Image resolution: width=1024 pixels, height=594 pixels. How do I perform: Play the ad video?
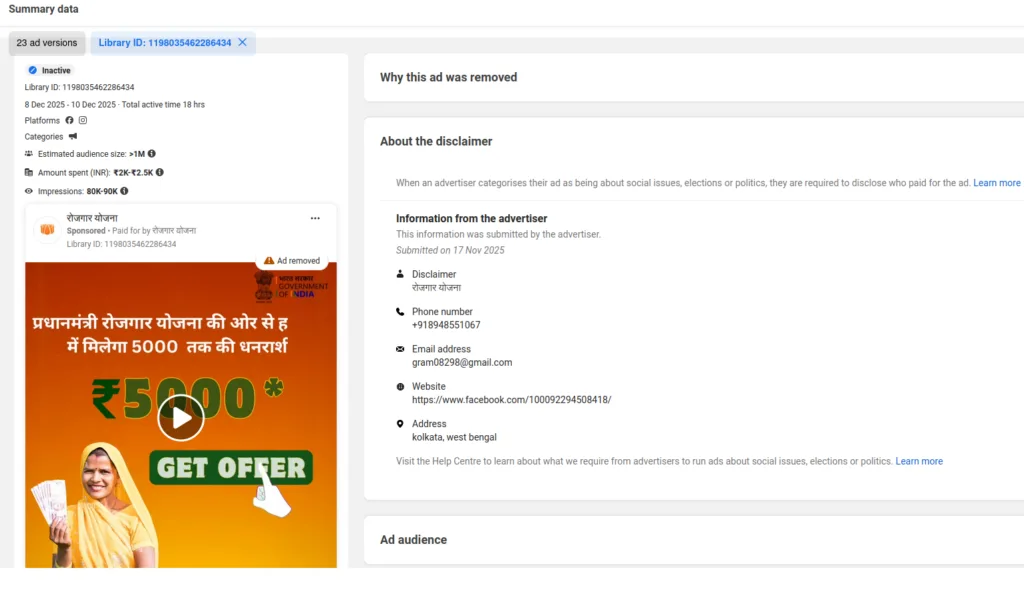(181, 418)
